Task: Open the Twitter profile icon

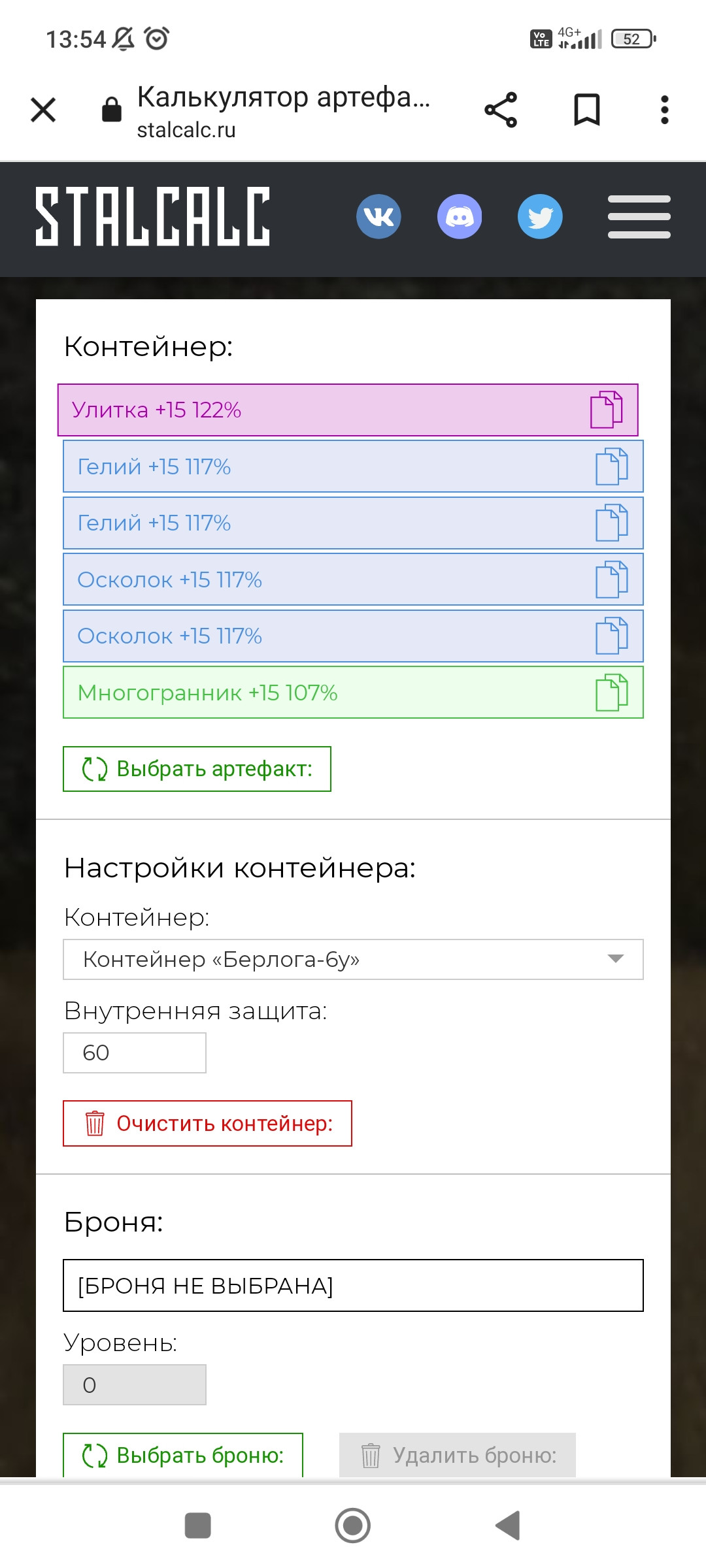Action: coord(540,216)
